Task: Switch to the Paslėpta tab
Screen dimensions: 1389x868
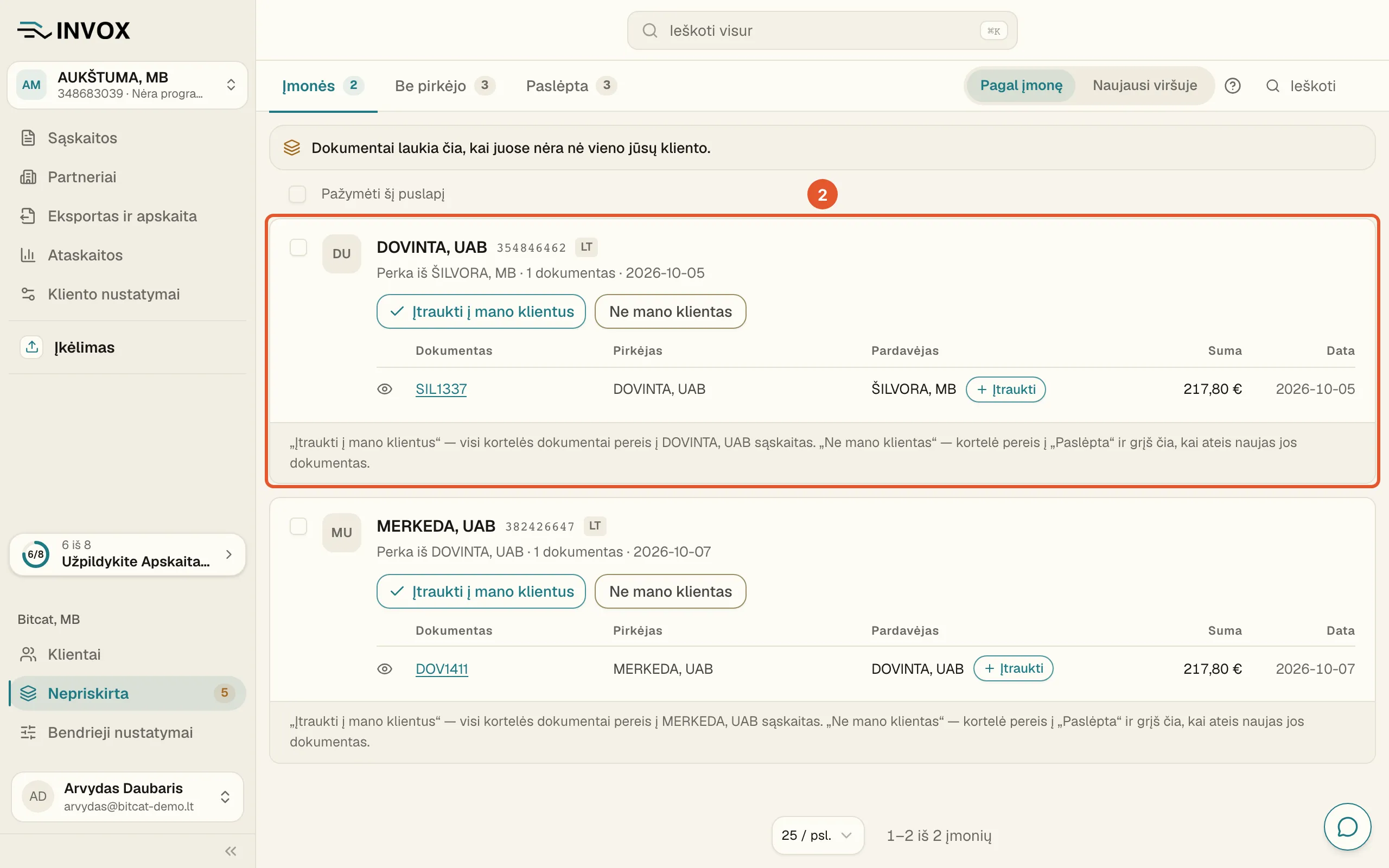Action: 572,86
